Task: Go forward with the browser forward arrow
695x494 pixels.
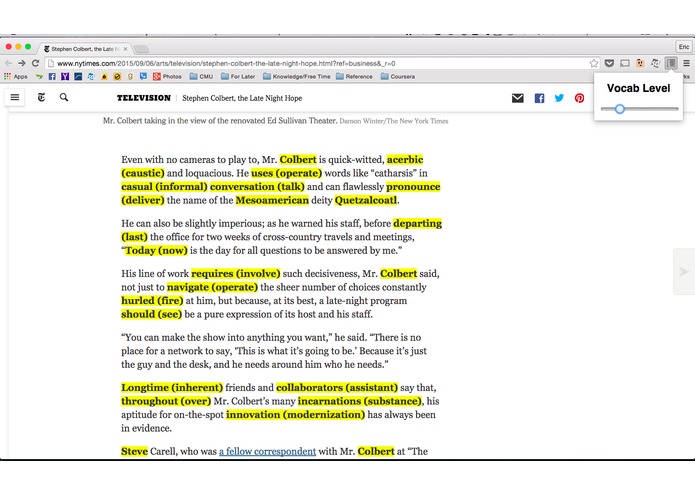Action: coord(22,63)
